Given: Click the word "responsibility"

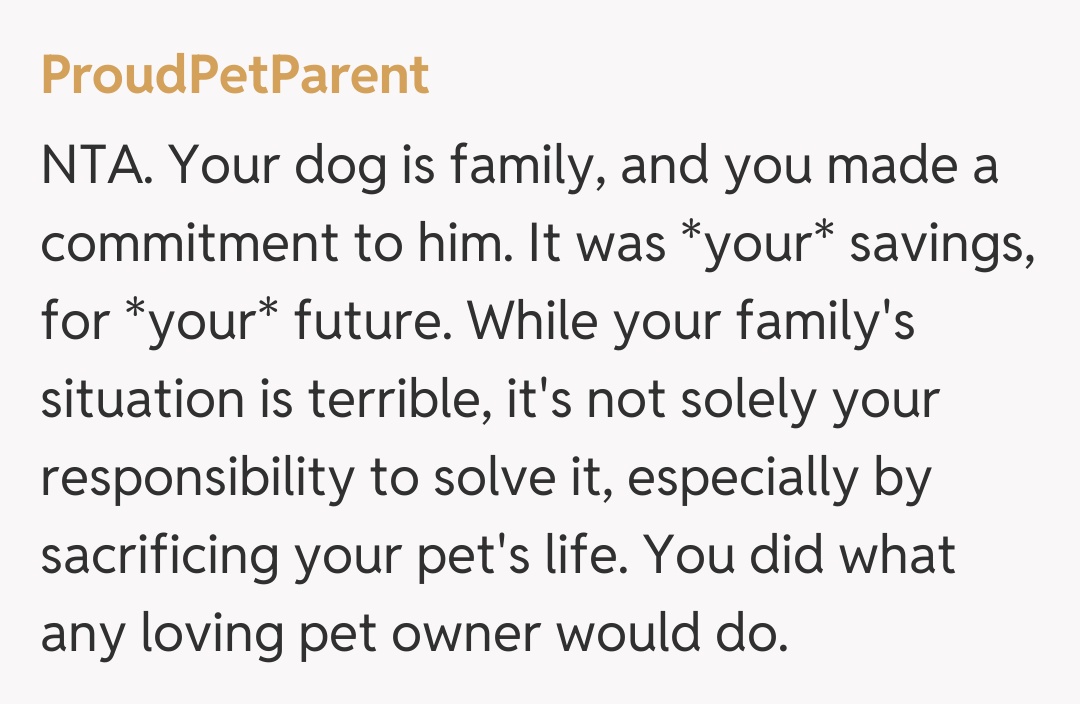Looking at the screenshot, I should click(x=196, y=479).
